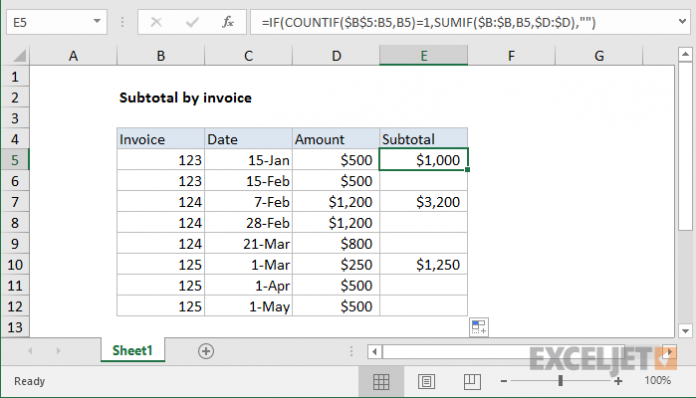The width and height of the screenshot is (696, 398).
Task: Select the Sheet1 tab
Action: tap(132, 351)
